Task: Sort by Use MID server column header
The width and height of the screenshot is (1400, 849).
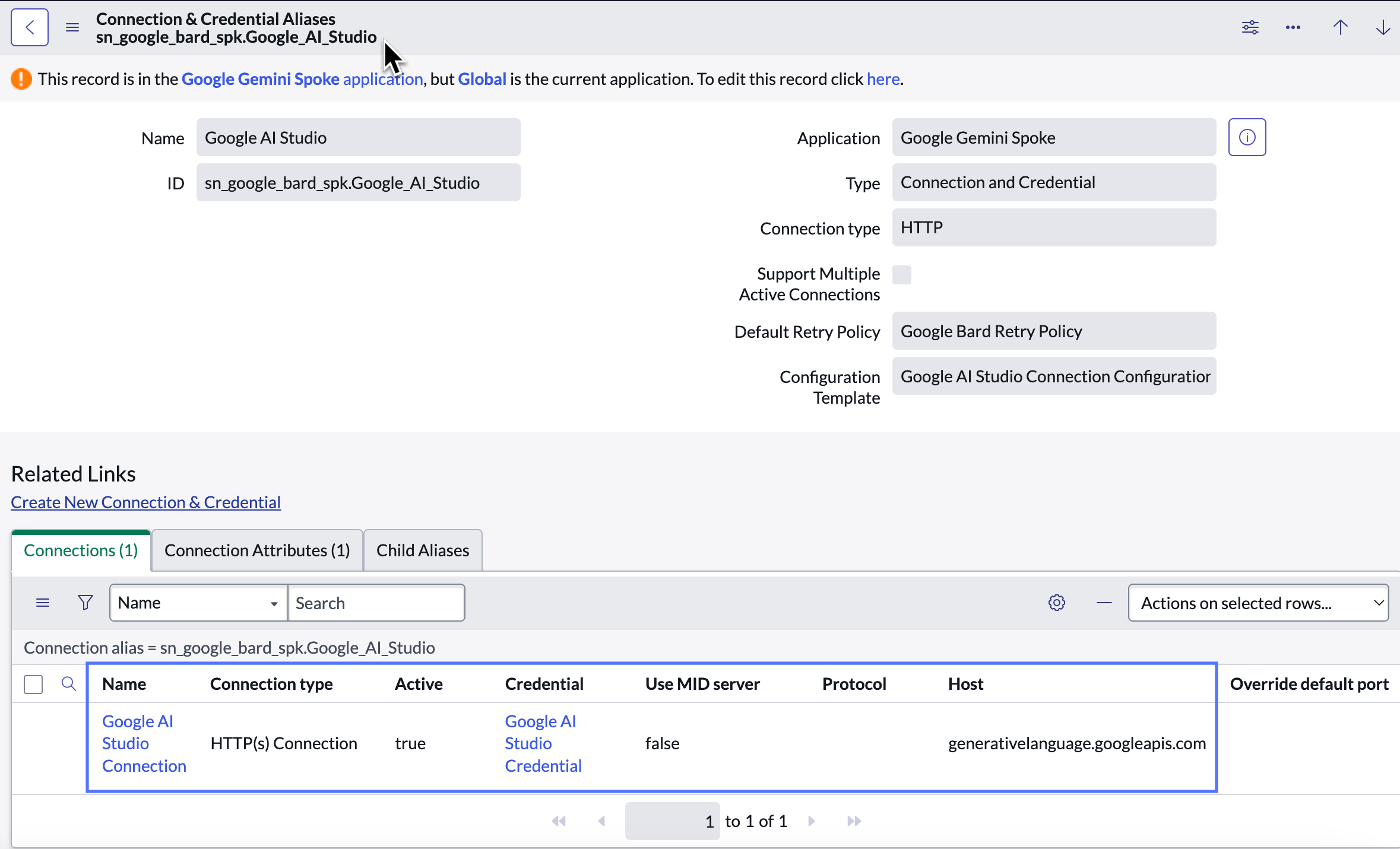Action: 702,684
